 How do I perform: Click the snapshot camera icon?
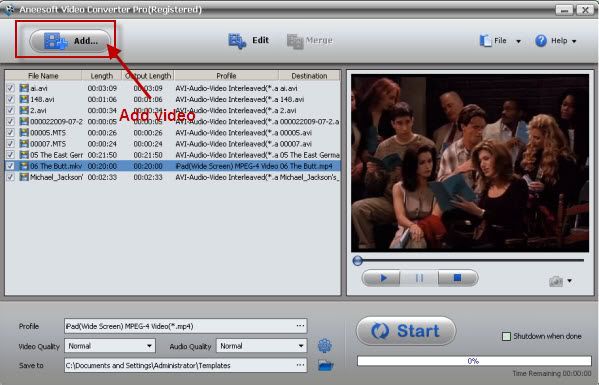pos(556,281)
